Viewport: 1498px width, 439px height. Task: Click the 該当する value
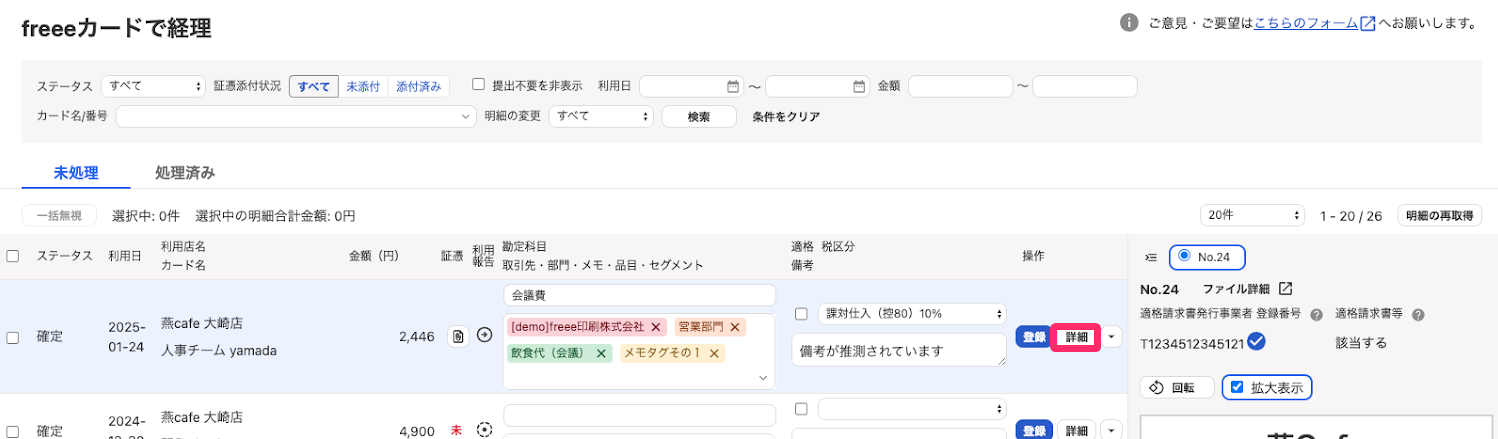pos(1361,343)
